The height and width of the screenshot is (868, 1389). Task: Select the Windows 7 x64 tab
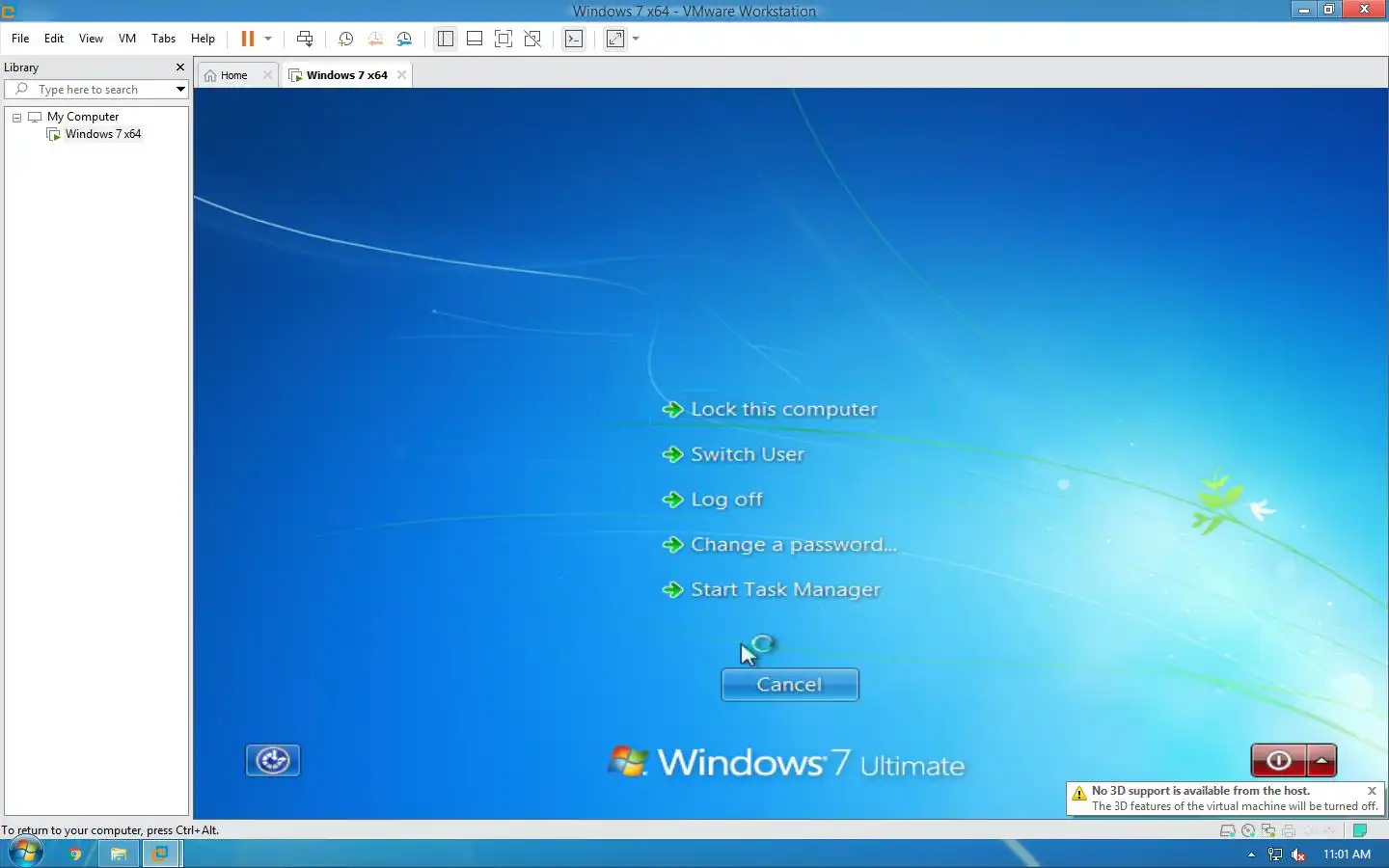coord(346,75)
